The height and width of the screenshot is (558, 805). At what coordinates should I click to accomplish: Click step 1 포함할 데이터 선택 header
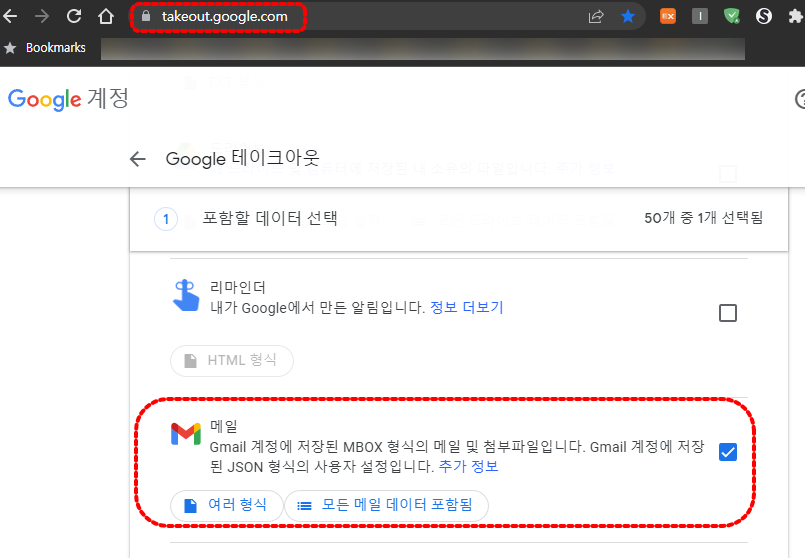[459, 219]
